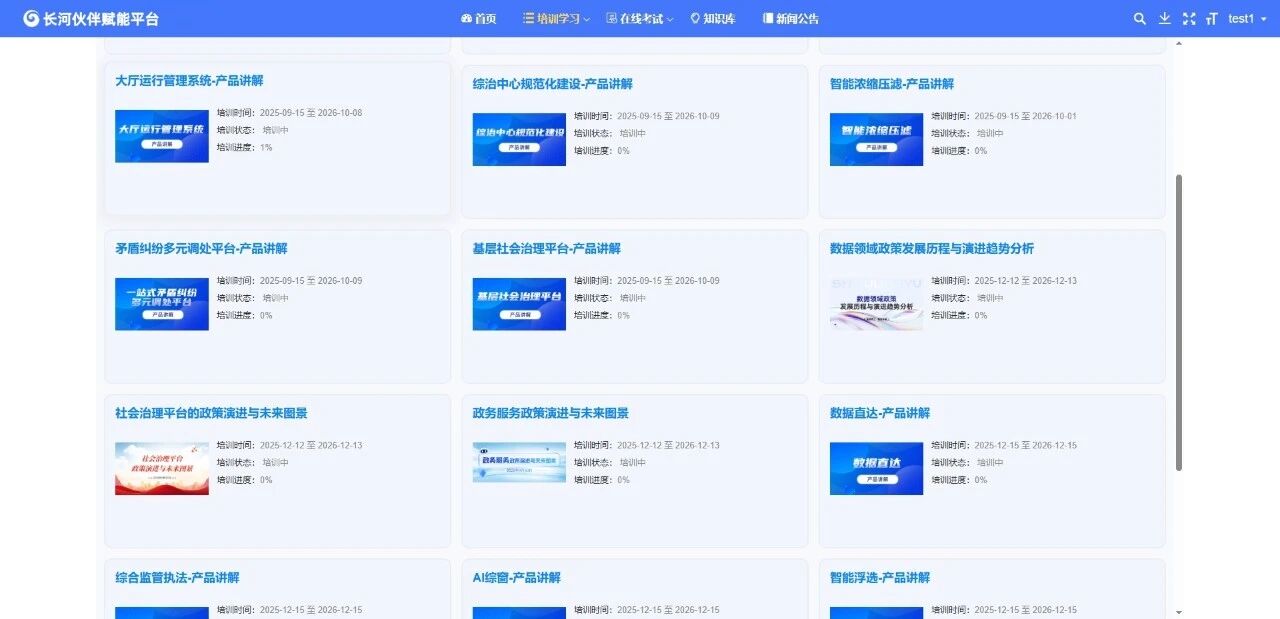
Task: Click the search magnifier icon in header
Action: [x=1140, y=19]
